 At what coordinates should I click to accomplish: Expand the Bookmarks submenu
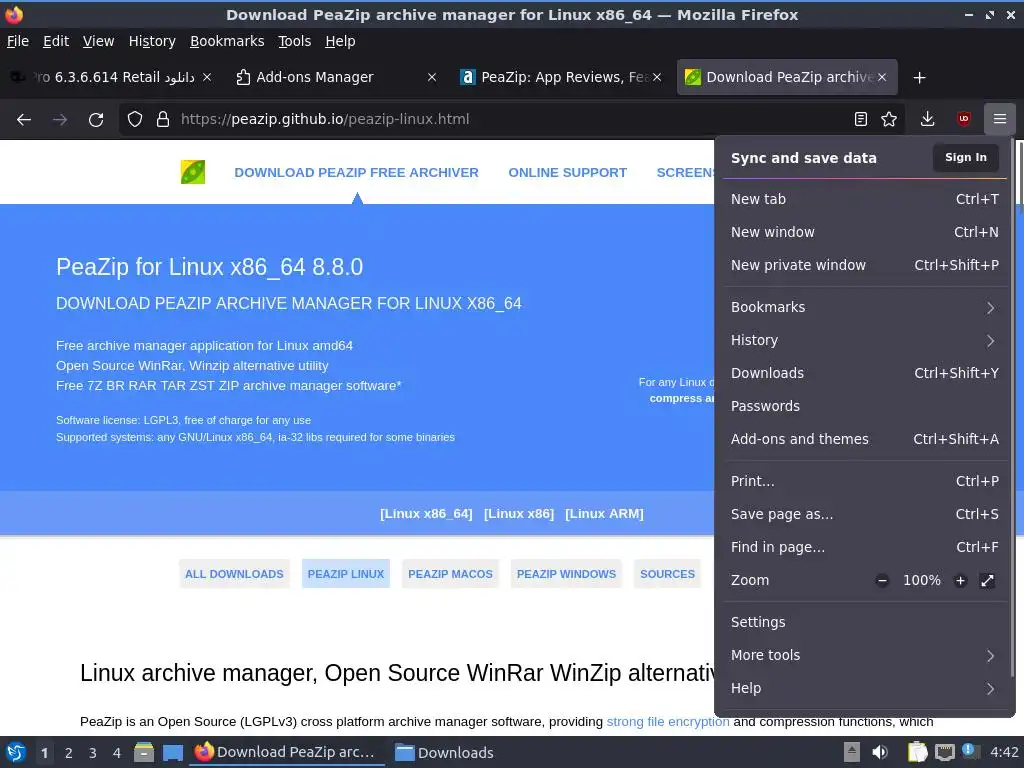865,307
